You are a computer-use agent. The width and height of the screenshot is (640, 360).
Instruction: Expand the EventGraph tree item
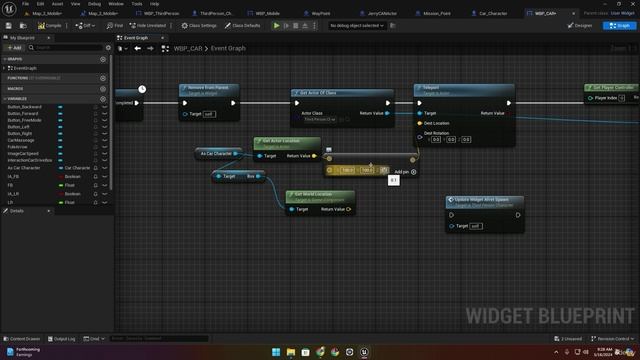coord(4,68)
